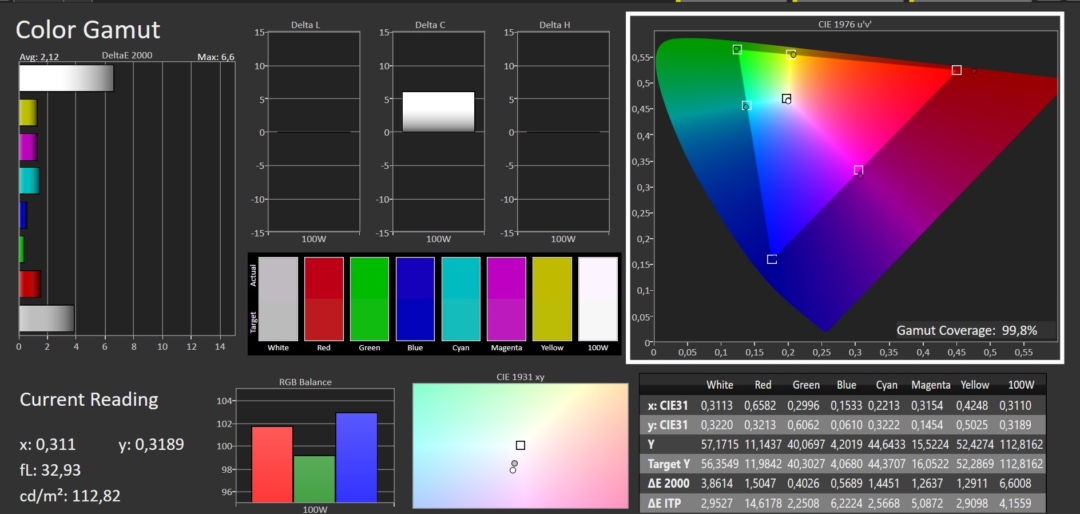Select the 100W swatch patch
This screenshot has width=1080, height=514.
pos(597,298)
